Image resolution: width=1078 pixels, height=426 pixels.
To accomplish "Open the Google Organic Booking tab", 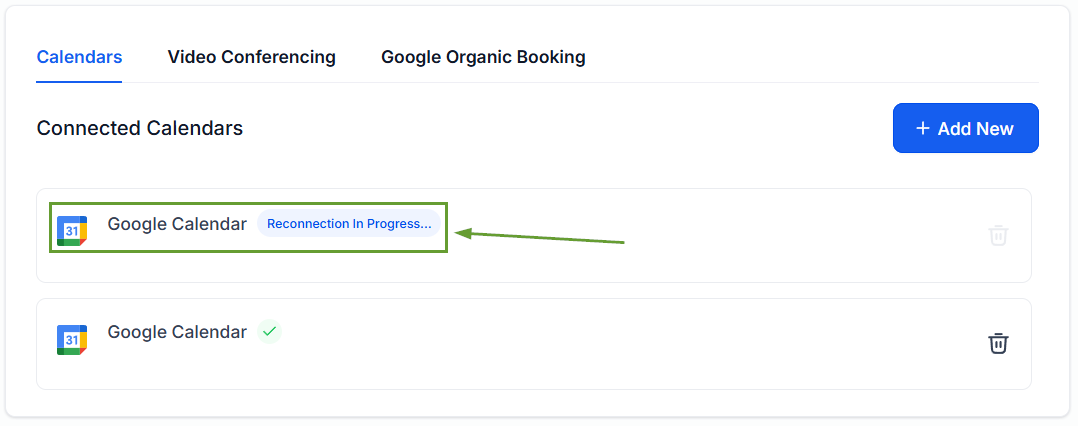I will [x=483, y=56].
